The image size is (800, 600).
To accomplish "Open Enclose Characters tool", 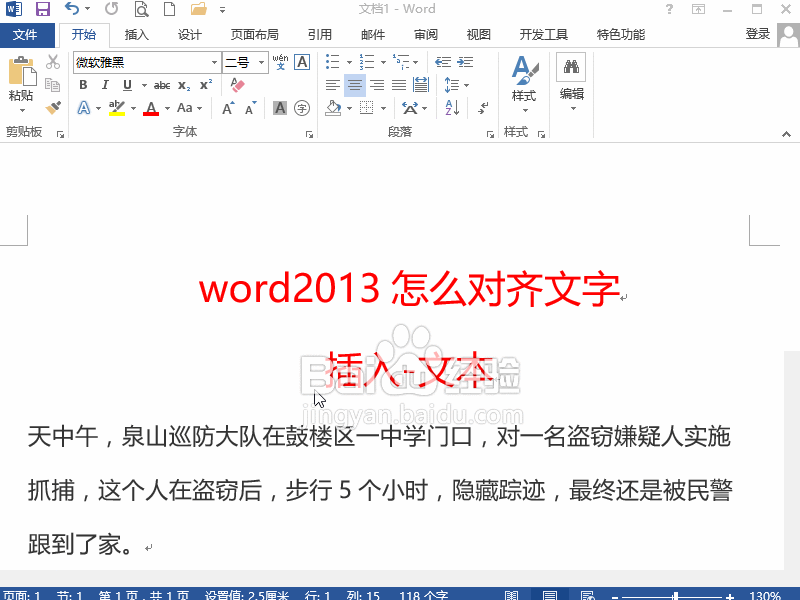I will (302, 108).
